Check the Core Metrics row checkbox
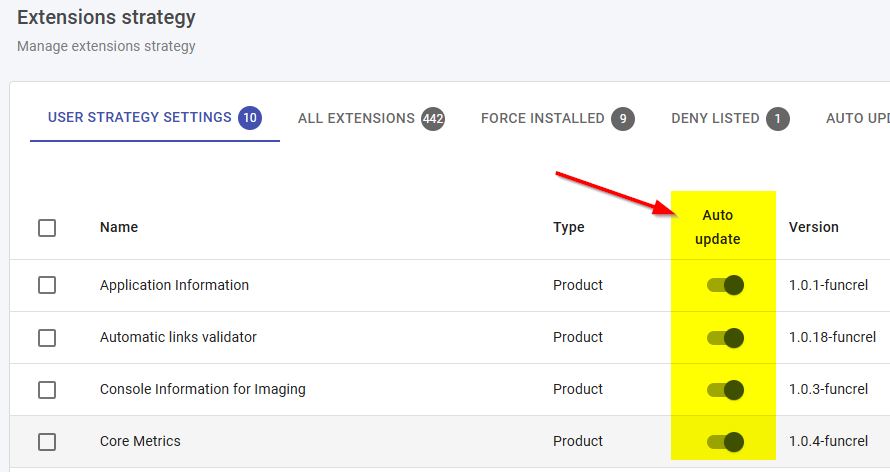 point(47,441)
